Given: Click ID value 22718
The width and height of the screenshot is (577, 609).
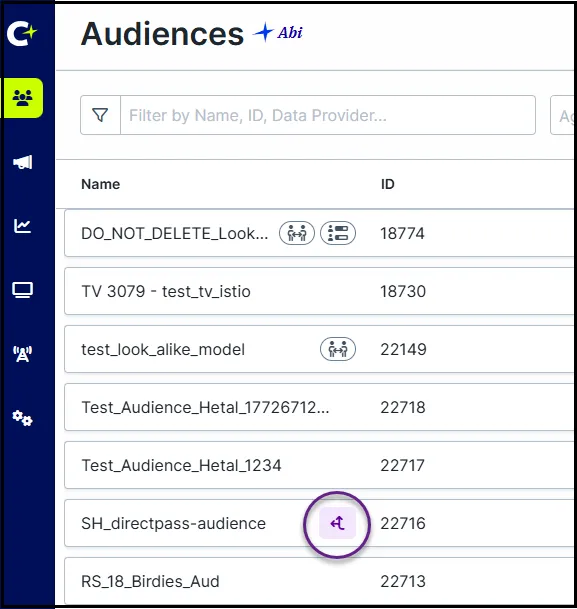Looking at the screenshot, I should click(403, 407).
